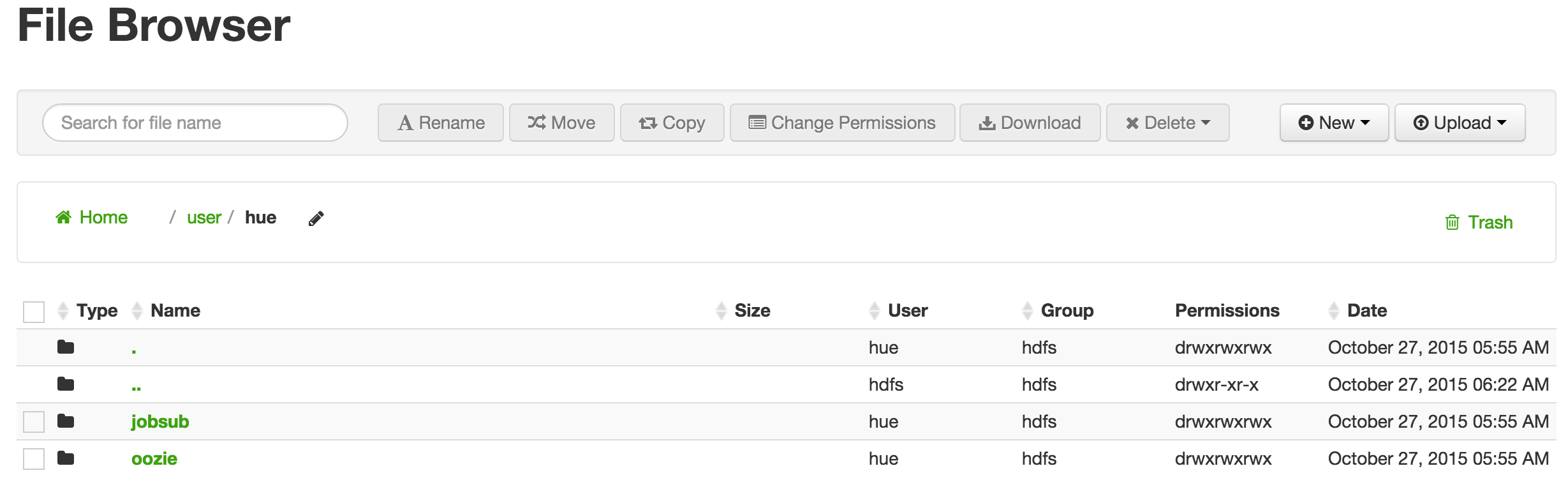Toggle the select-all checkbox in header

tap(34, 312)
